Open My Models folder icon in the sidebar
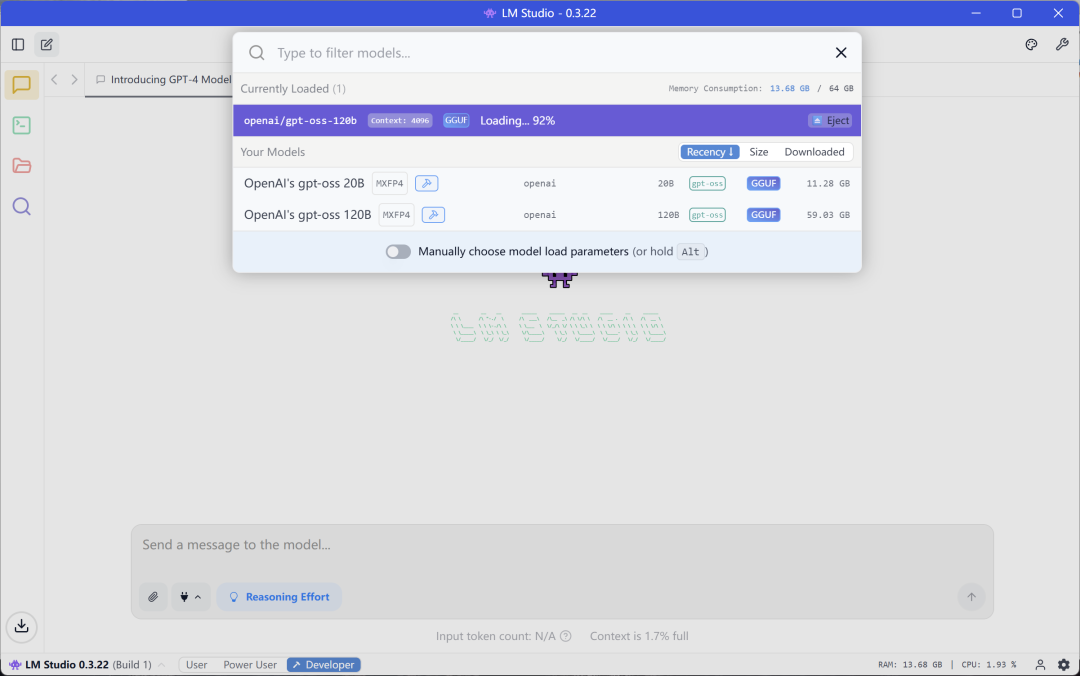Screen dimensions: 1080x676 pos(21,165)
